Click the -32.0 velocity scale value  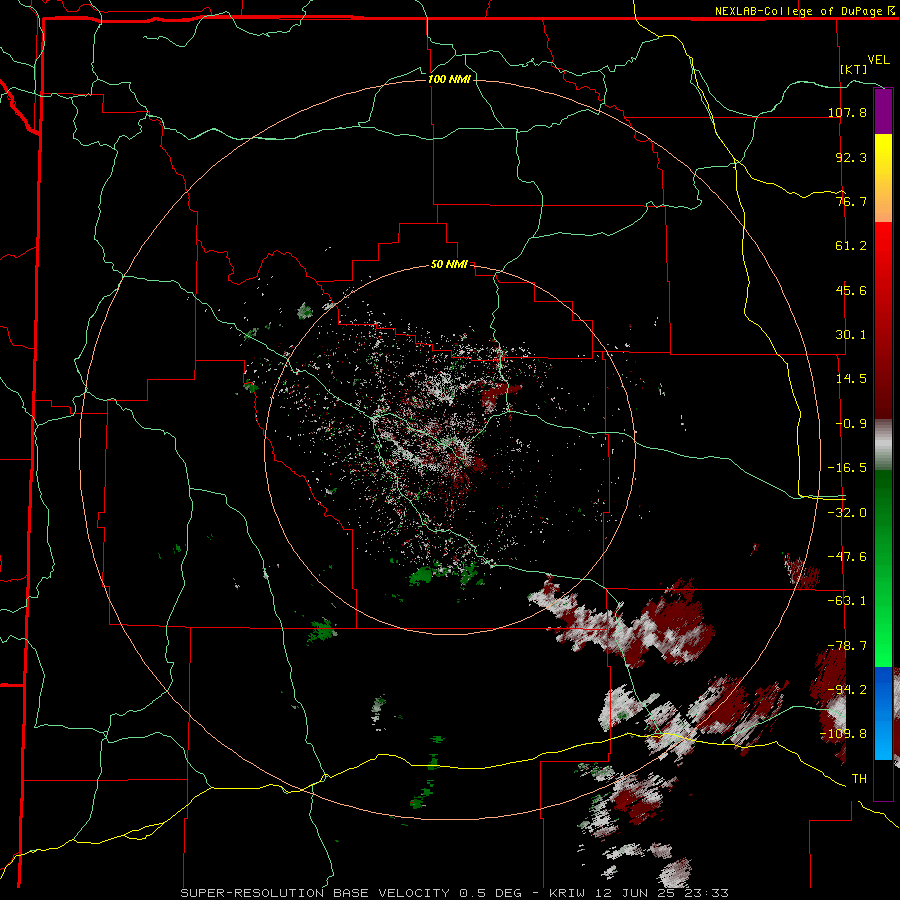click(x=847, y=513)
